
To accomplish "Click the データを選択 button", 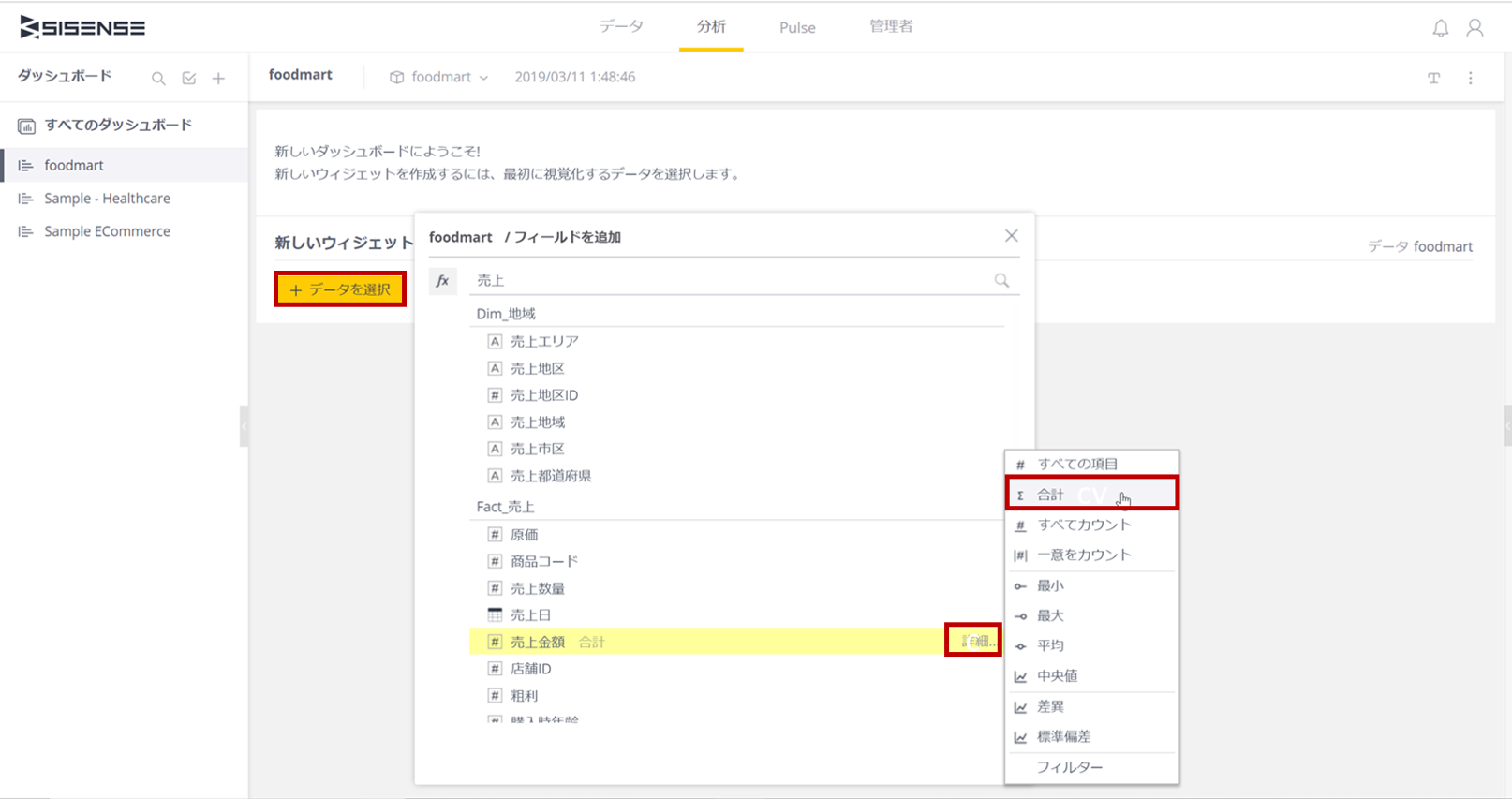I will tap(340, 289).
